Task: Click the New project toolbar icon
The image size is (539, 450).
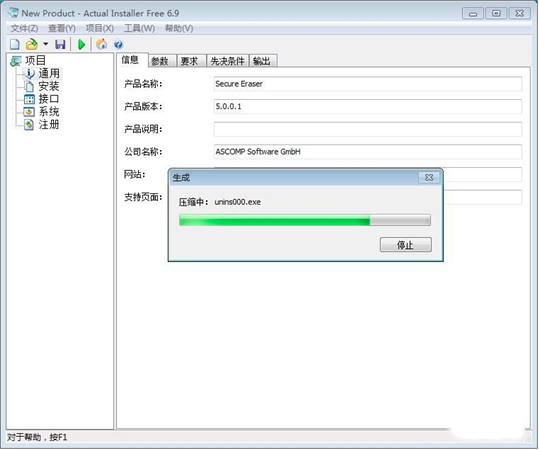Action: [14, 44]
